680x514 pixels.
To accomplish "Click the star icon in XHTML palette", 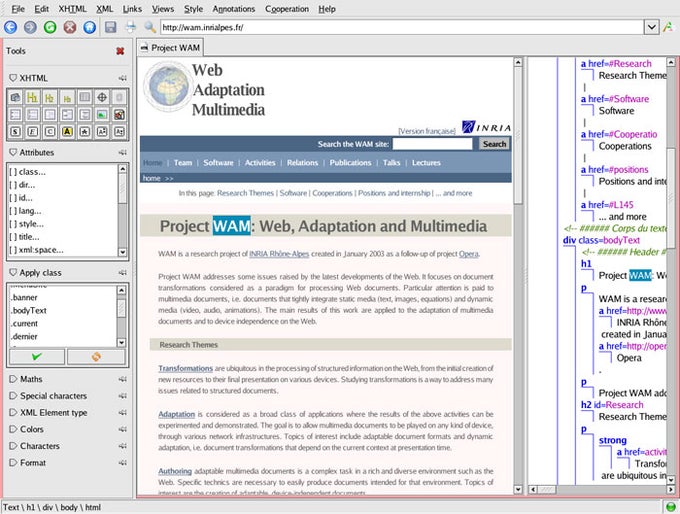I will point(85,131).
